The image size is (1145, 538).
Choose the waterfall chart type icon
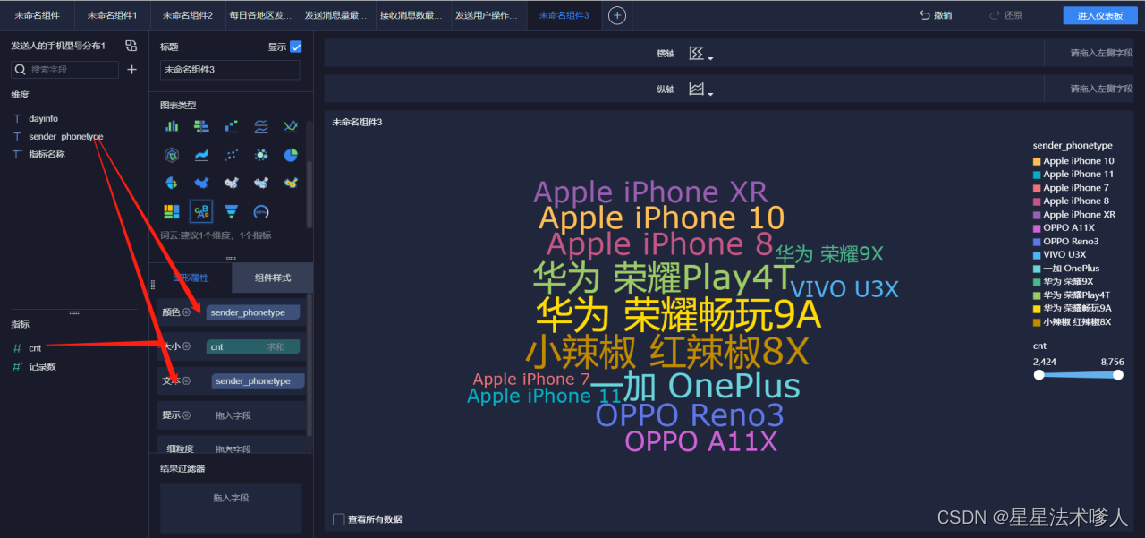tap(231, 126)
